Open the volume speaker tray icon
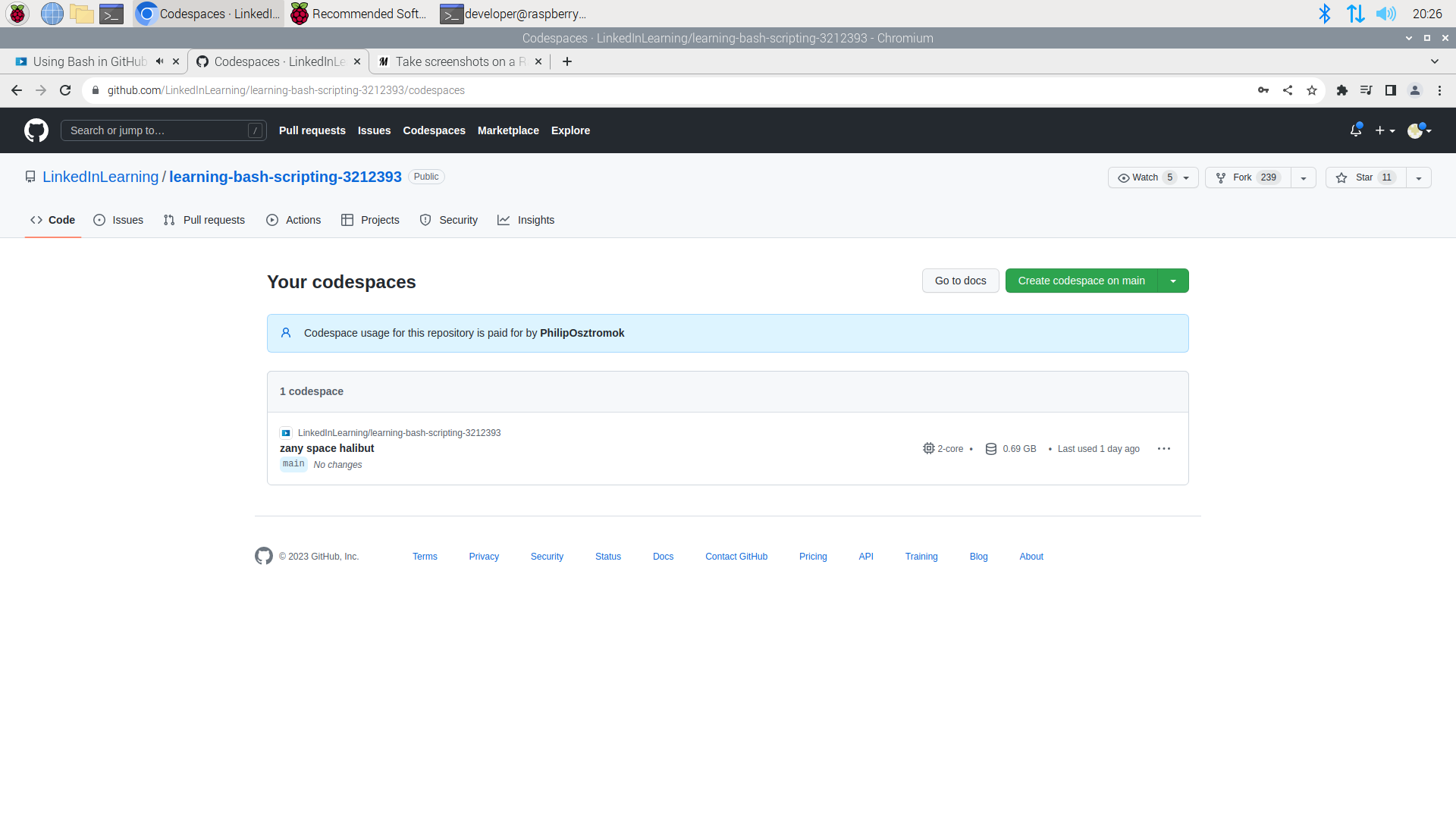The width and height of the screenshot is (1456, 819). point(1385,14)
